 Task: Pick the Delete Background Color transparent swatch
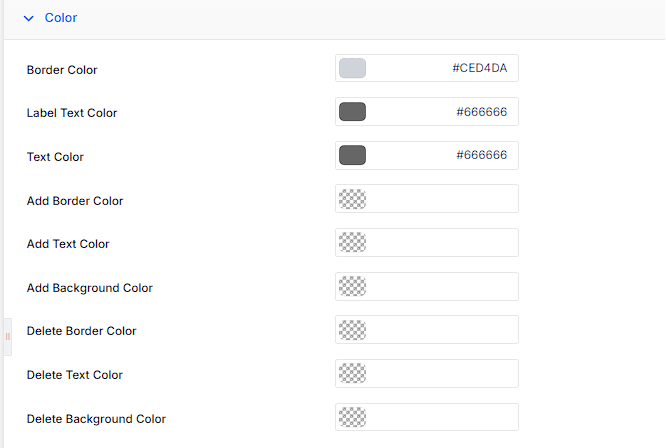[352, 417]
